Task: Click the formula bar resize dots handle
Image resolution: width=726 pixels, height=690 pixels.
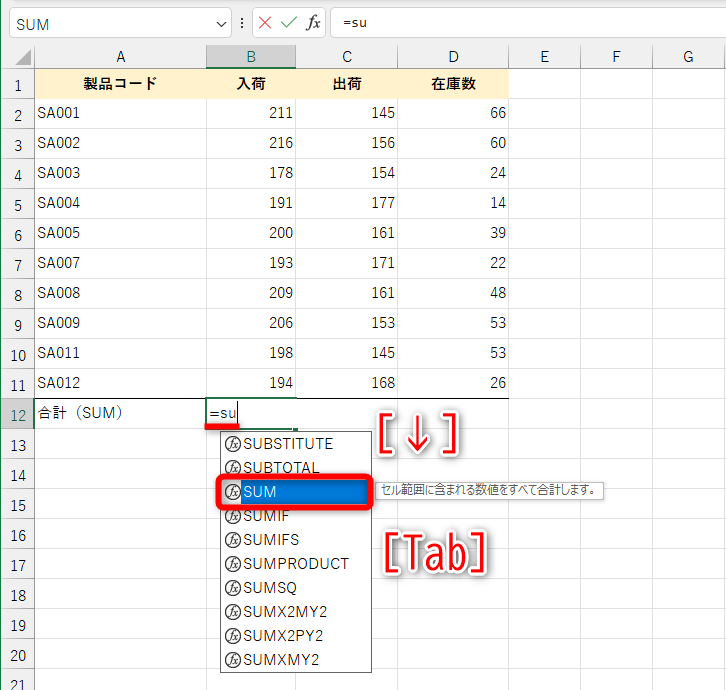Action: click(242, 23)
